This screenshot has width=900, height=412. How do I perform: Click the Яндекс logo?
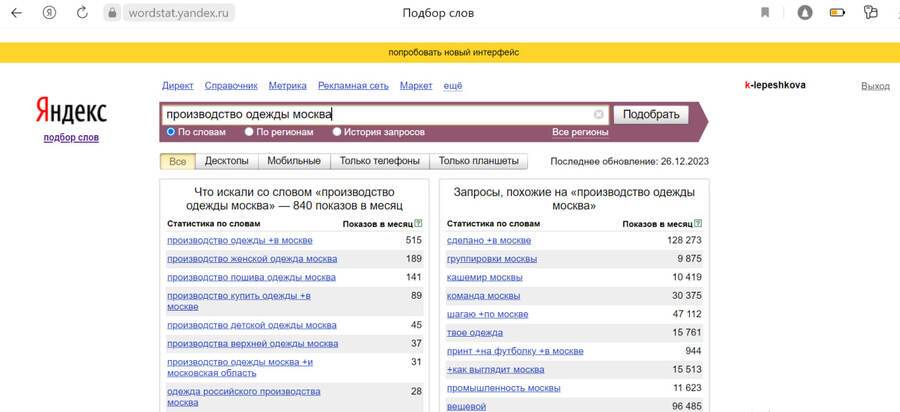click(x=71, y=111)
